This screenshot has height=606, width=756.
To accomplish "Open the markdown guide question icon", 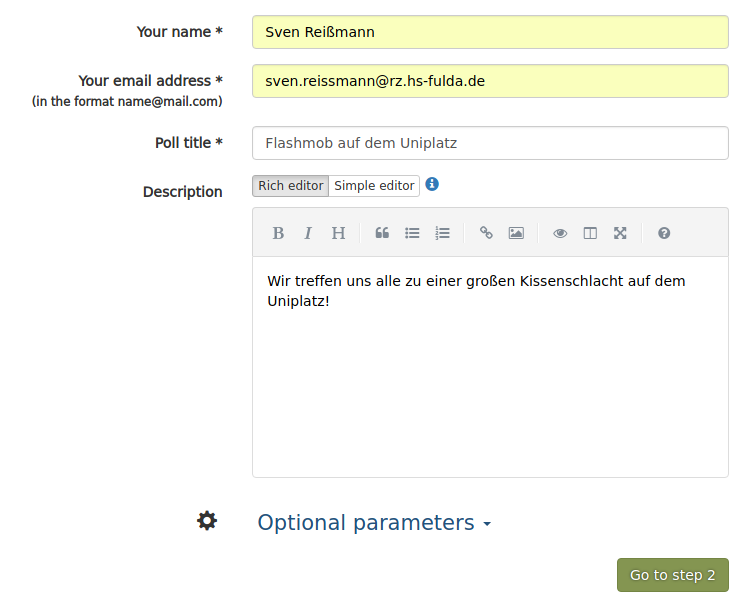I will 664,233.
